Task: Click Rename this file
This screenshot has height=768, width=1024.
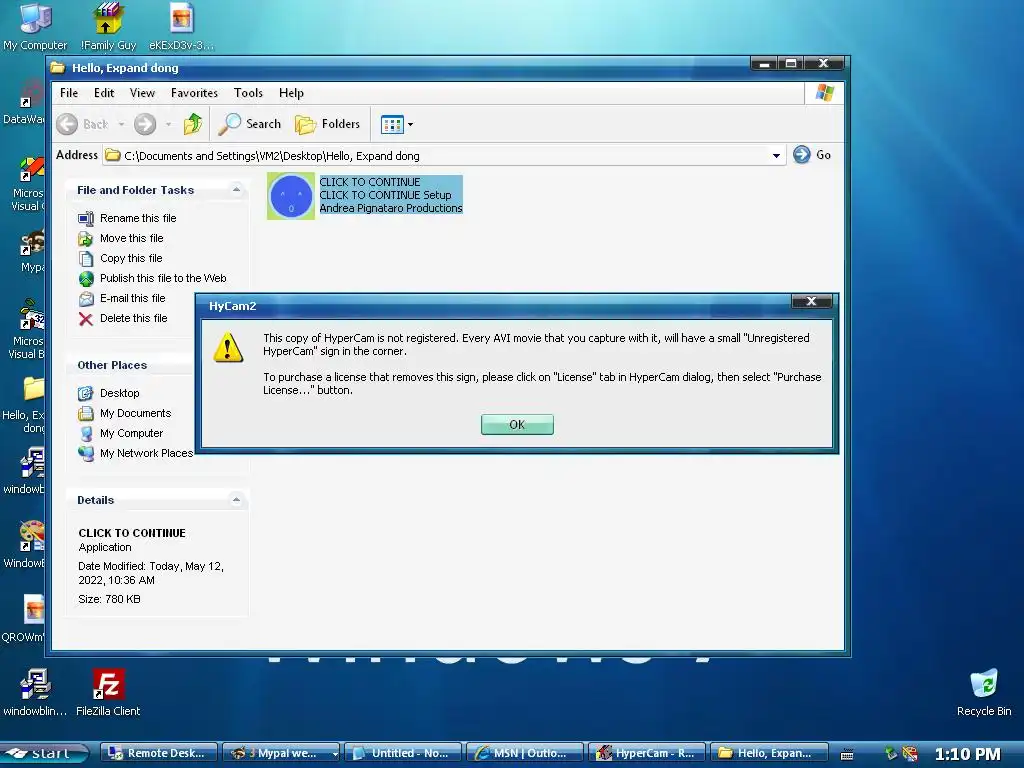Action: pos(127,218)
